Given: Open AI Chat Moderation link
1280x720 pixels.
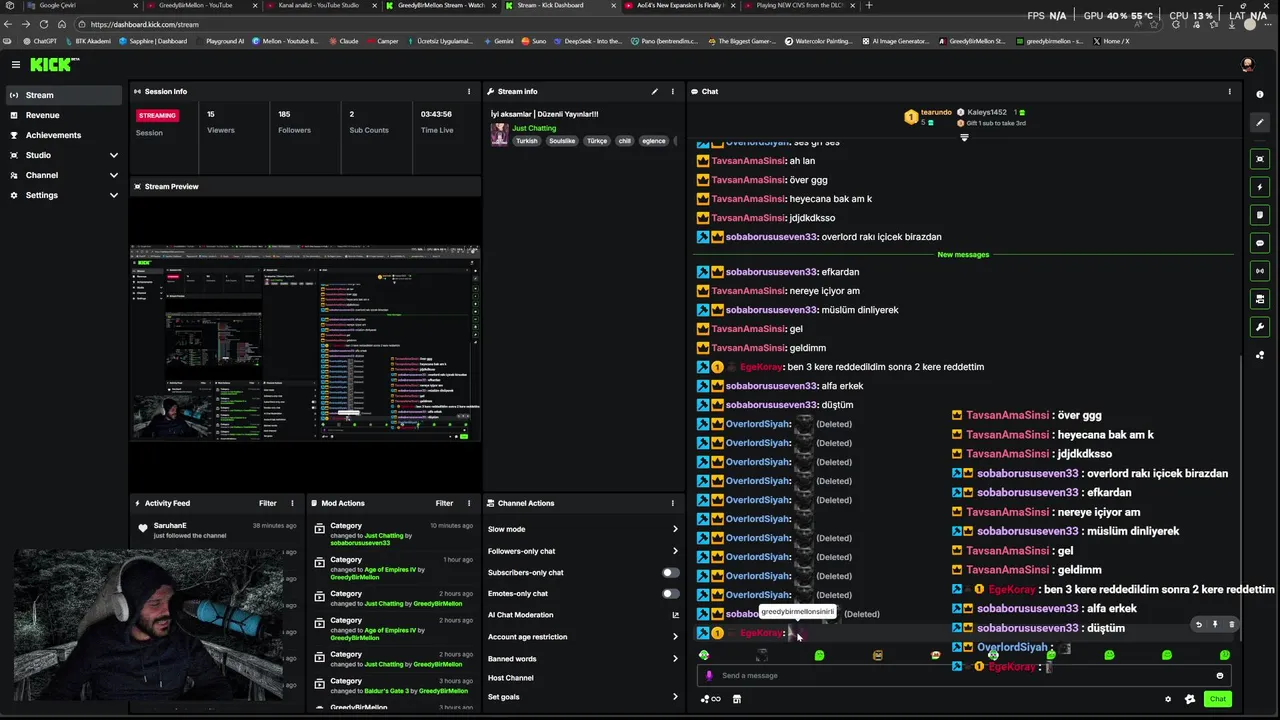Looking at the screenshot, I should [583, 615].
